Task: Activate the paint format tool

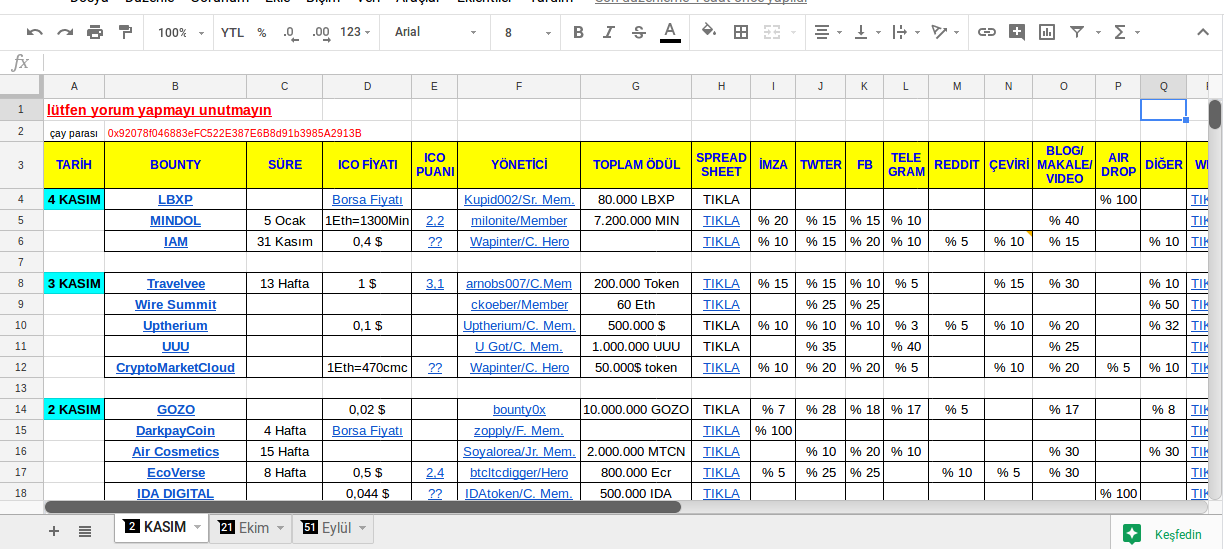Action: [x=125, y=32]
